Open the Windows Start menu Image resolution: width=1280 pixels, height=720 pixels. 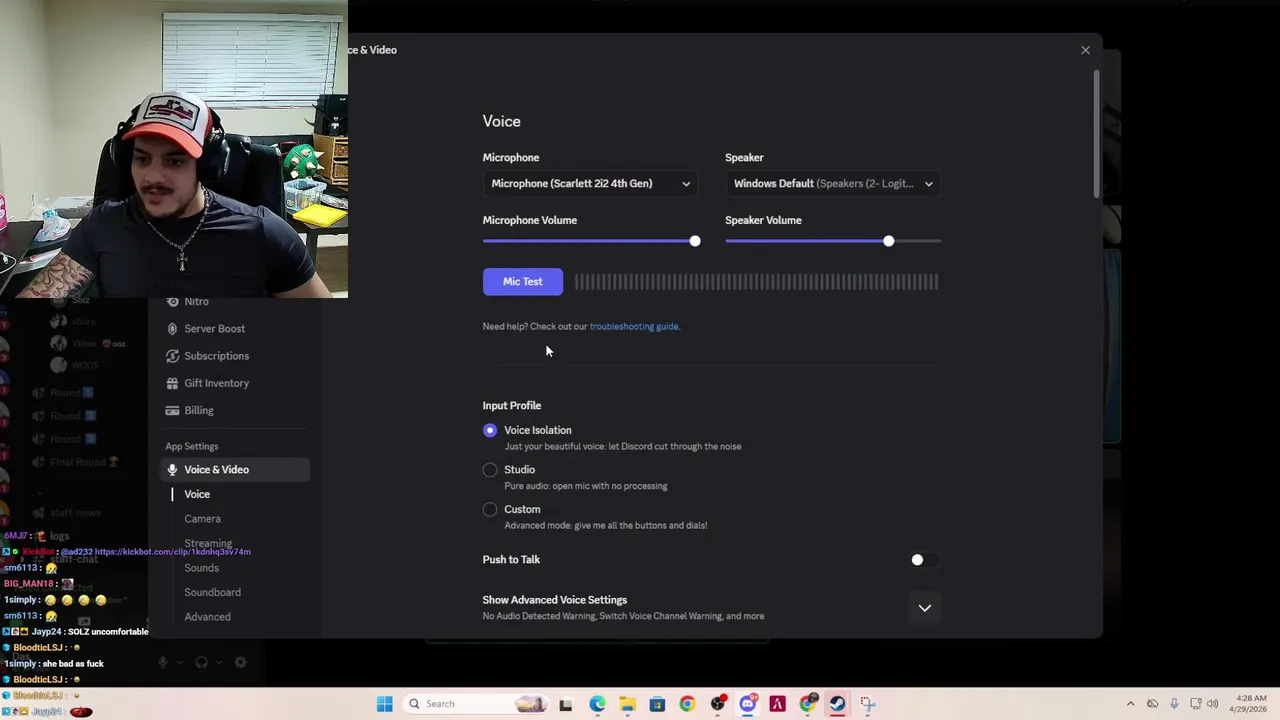[x=384, y=704]
